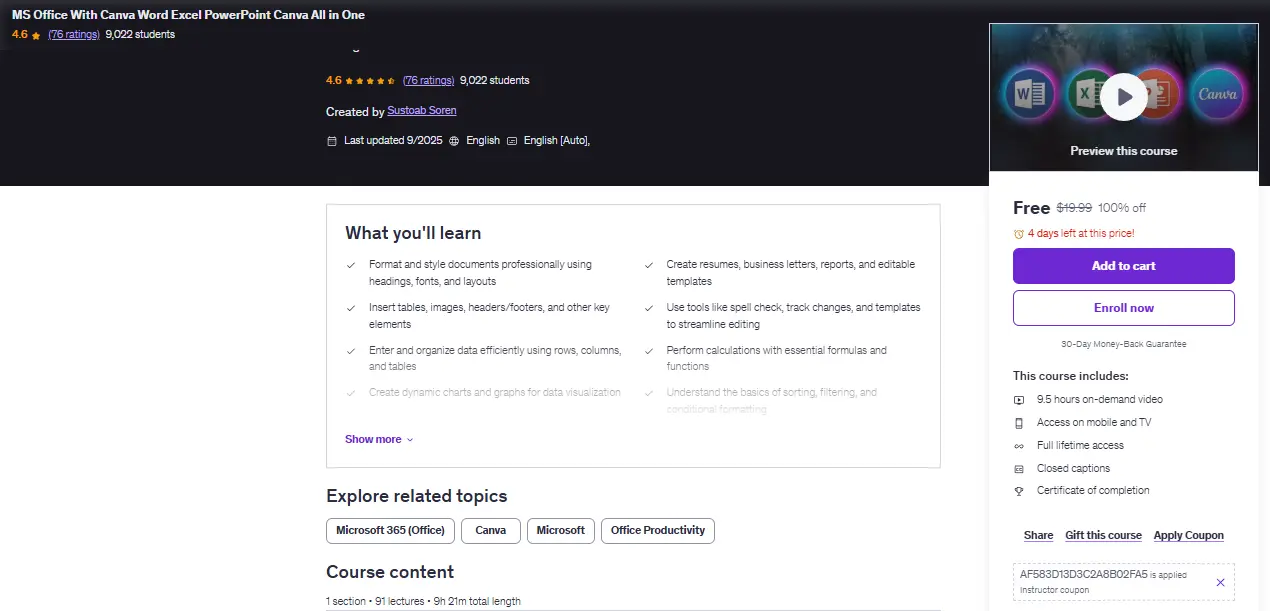The image size is (1270, 611).
Task: Click the last updated calendar icon
Action: pos(332,141)
